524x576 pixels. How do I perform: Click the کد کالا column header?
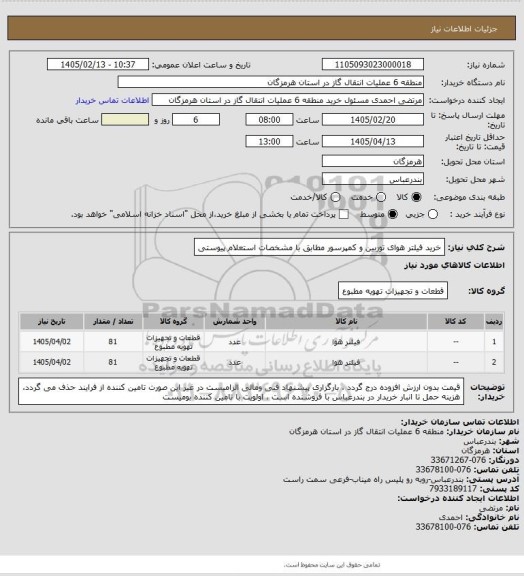[x=456, y=321]
